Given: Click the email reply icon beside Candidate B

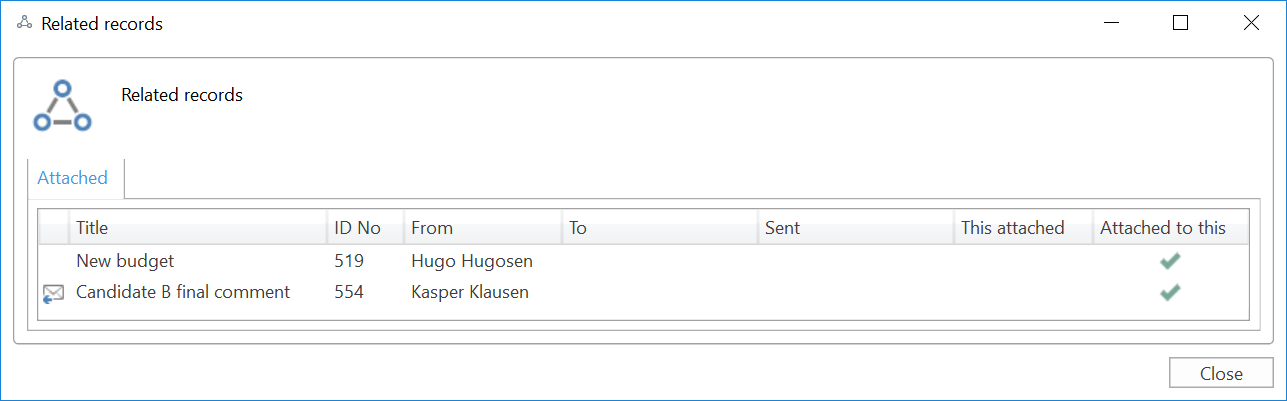Looking at the screenshot, I should [53, 293].
